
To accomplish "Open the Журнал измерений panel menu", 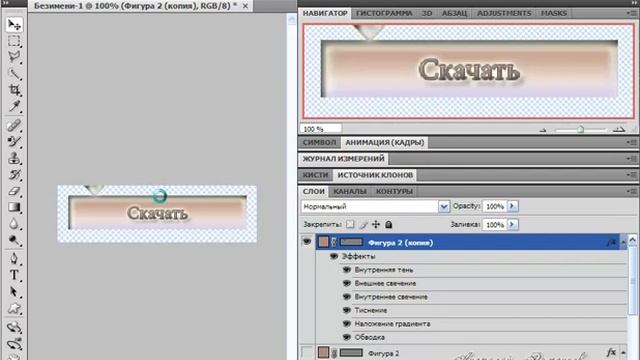I will pos(632,158).
